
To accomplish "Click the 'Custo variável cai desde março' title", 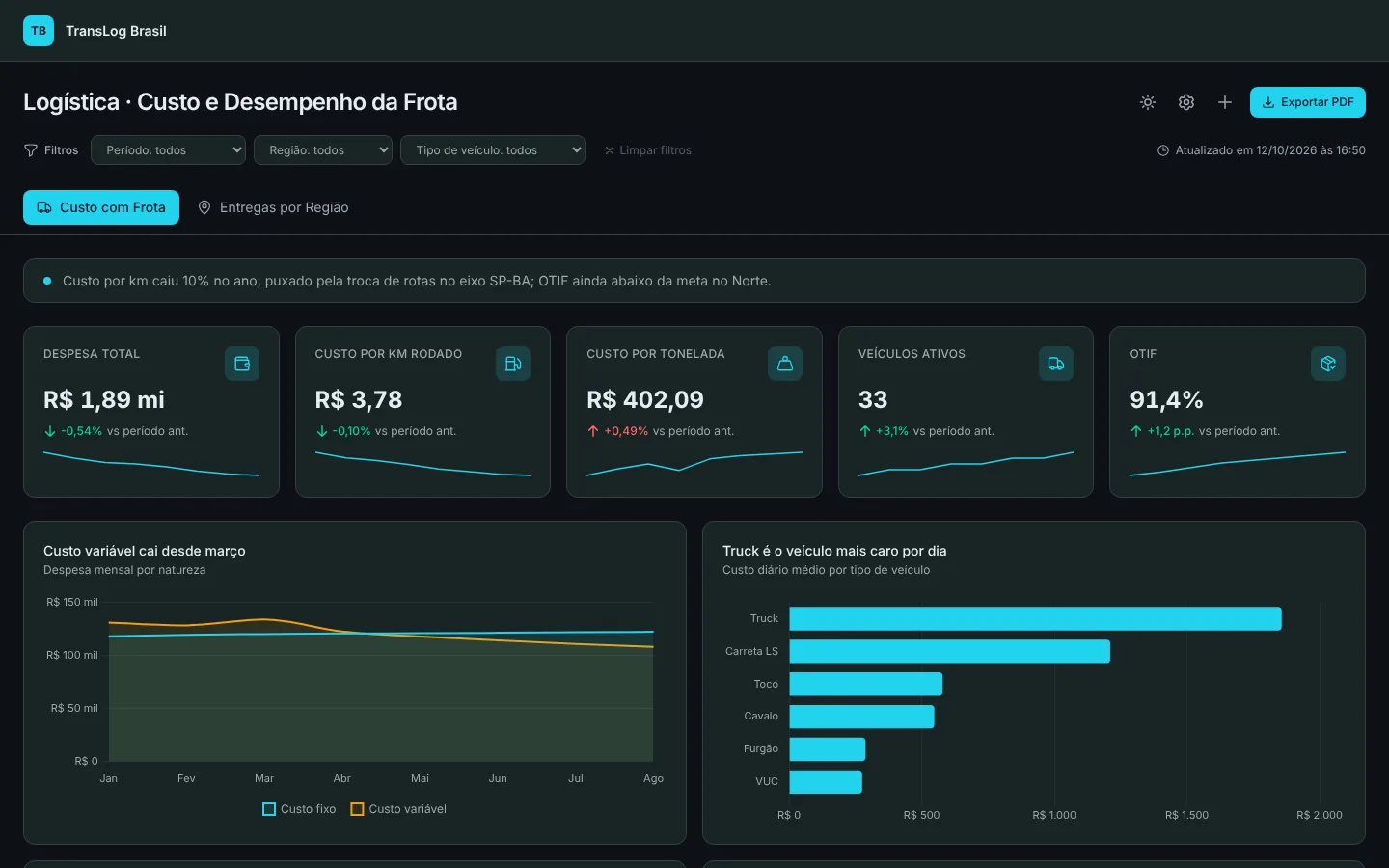I will tap(145, 551).
